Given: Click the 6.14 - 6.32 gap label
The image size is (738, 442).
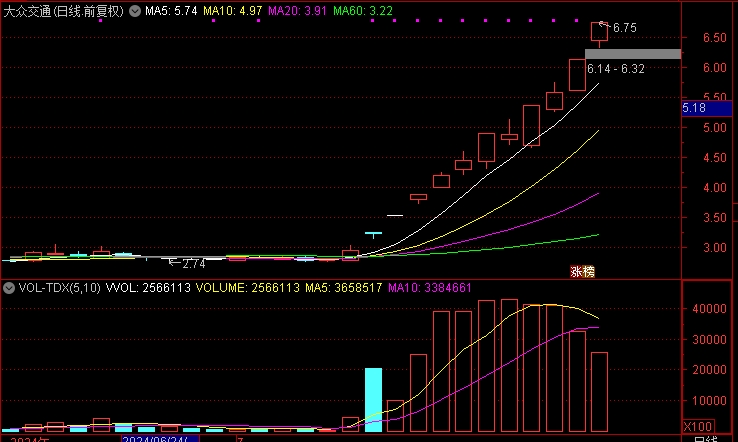Looking at the screenshot, I should pyautogui.click(x=616, y=69).
